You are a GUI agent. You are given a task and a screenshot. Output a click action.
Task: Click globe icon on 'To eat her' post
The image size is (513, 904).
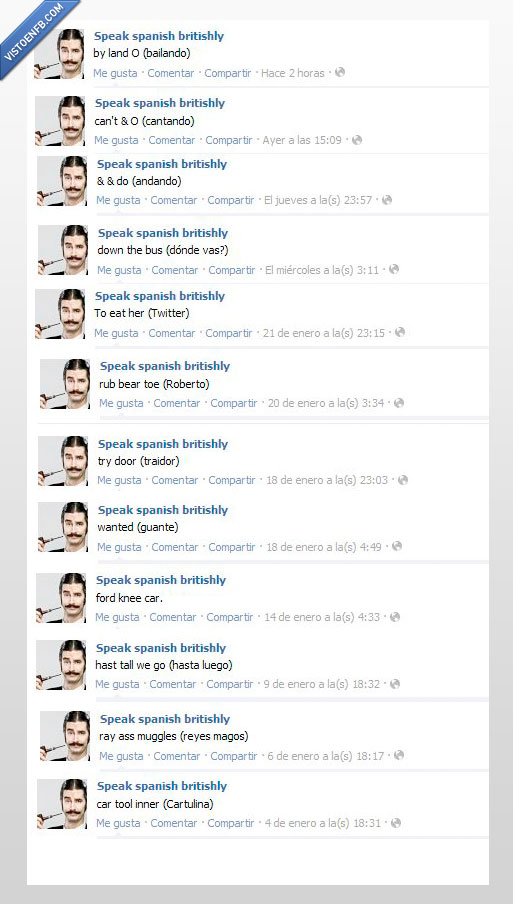point(399,332)
